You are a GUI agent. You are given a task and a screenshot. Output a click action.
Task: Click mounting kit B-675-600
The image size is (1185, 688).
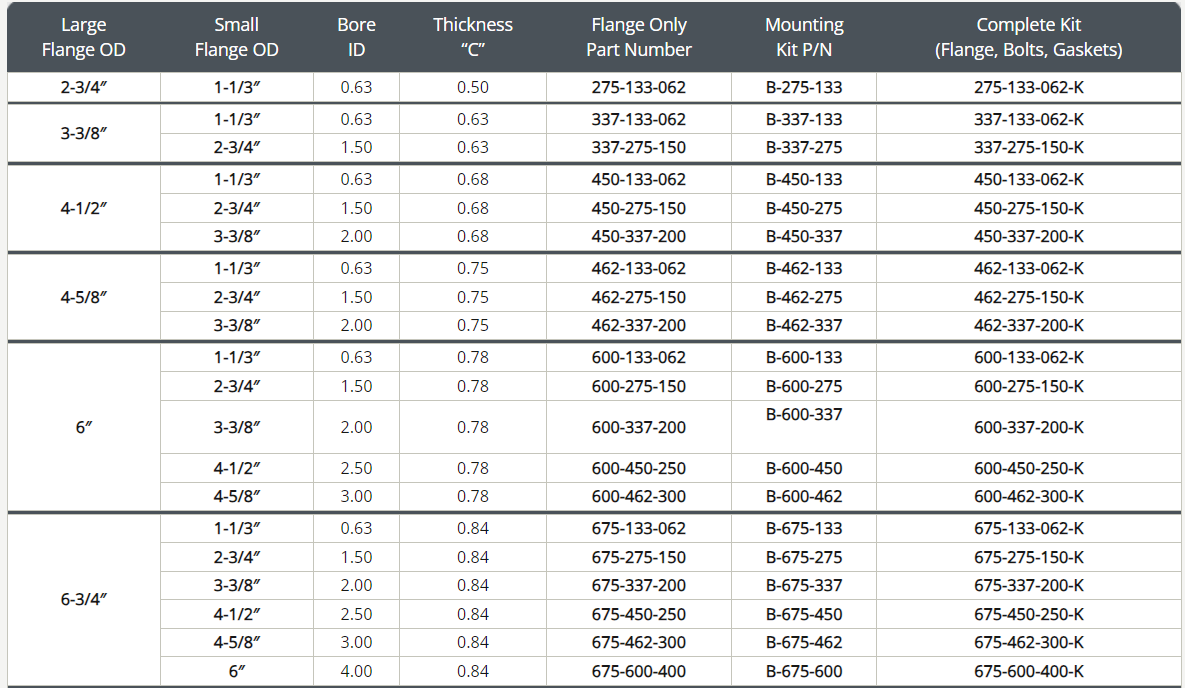pos(804,671)
